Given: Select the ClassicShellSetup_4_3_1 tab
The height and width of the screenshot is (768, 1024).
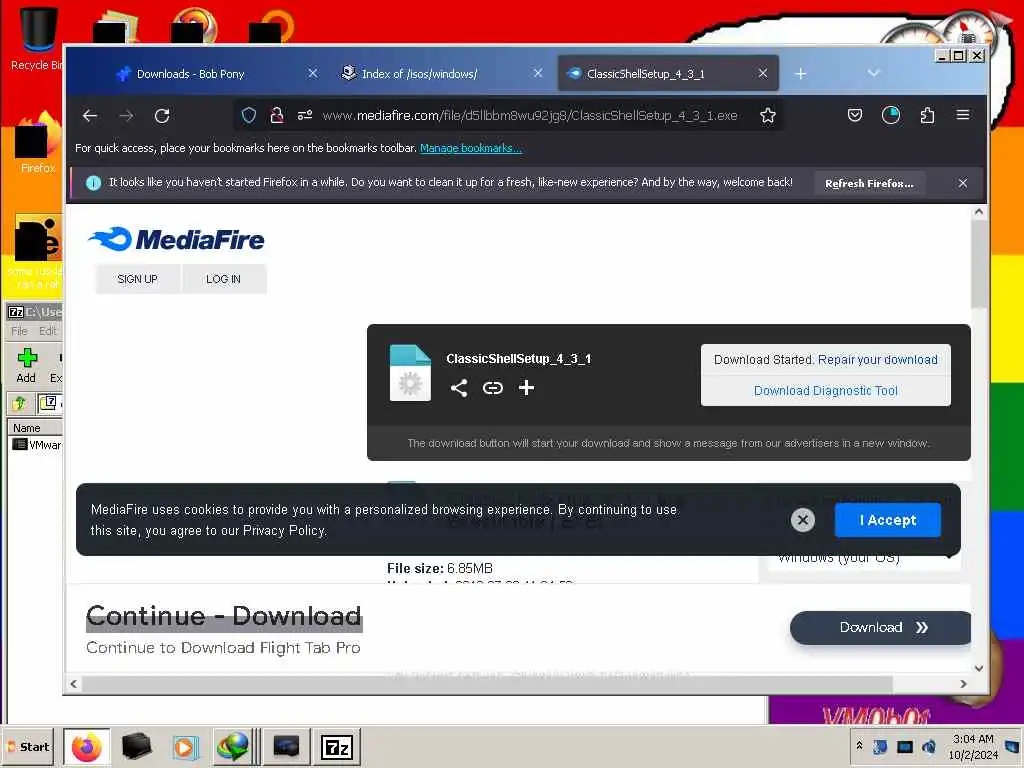Looking at the screenshot, I should tap(645, 74).
